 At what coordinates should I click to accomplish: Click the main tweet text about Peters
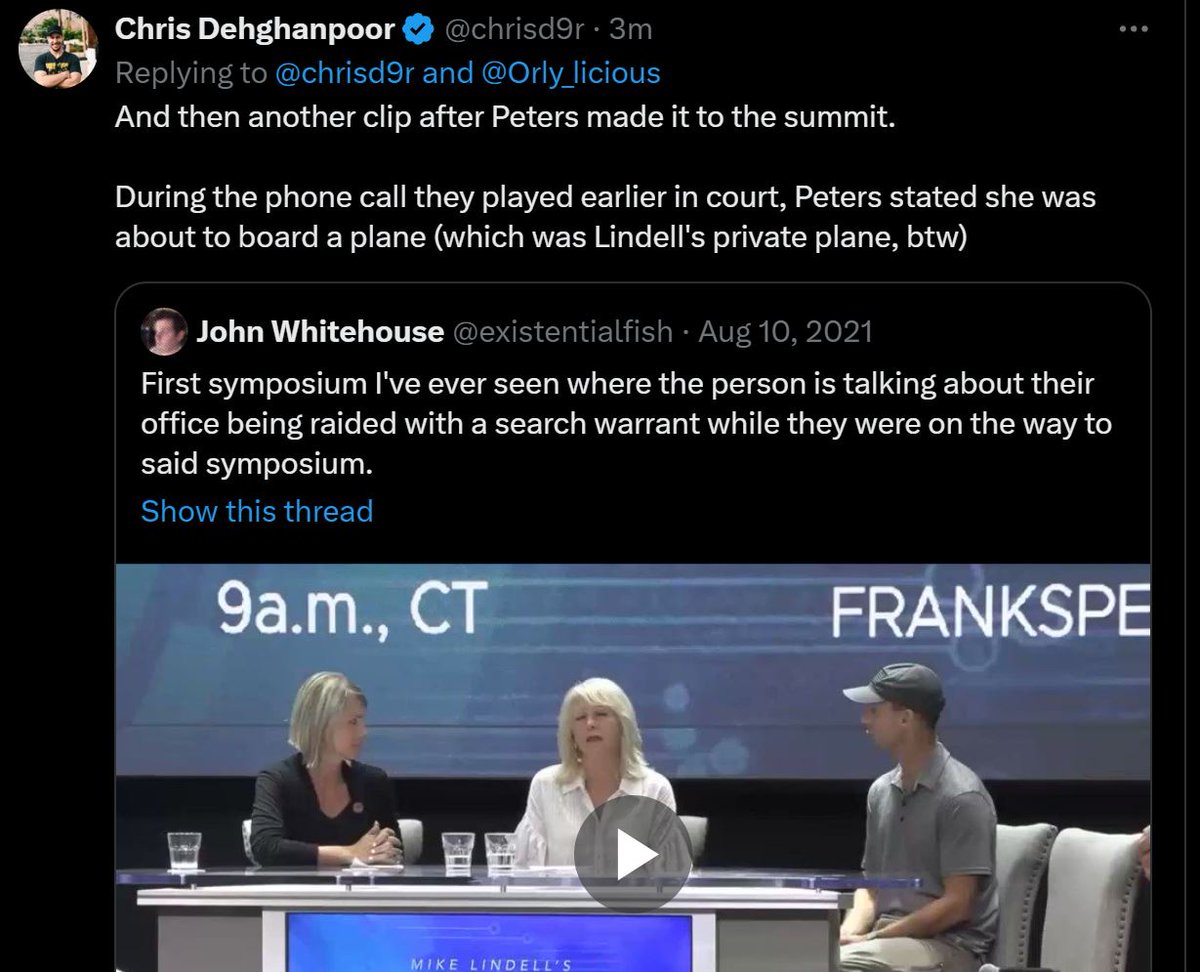tap(605, 179)
